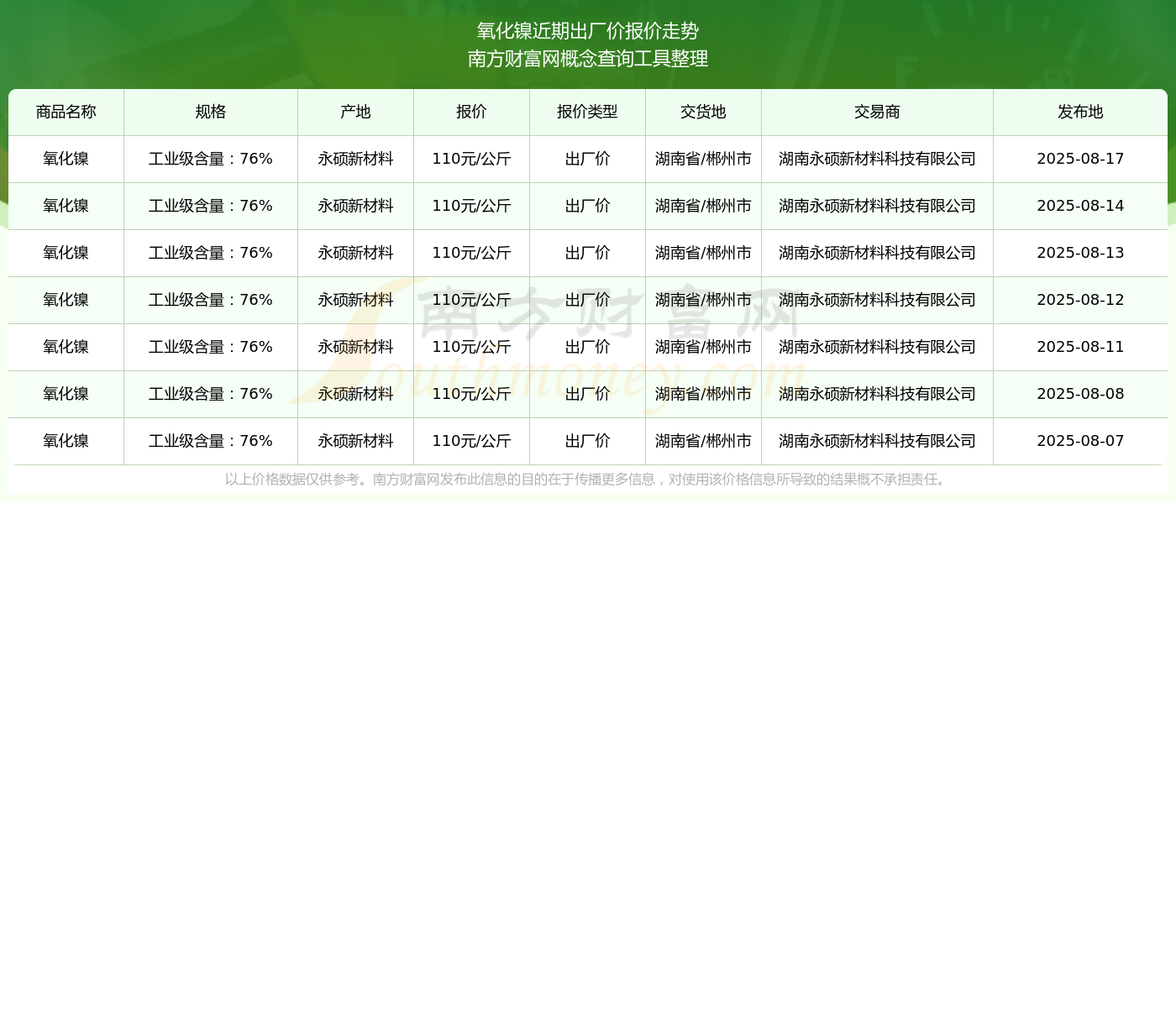Select the date cell 2025-08-11
Screen dimensions: 1176x1012
pos(1081,347)
